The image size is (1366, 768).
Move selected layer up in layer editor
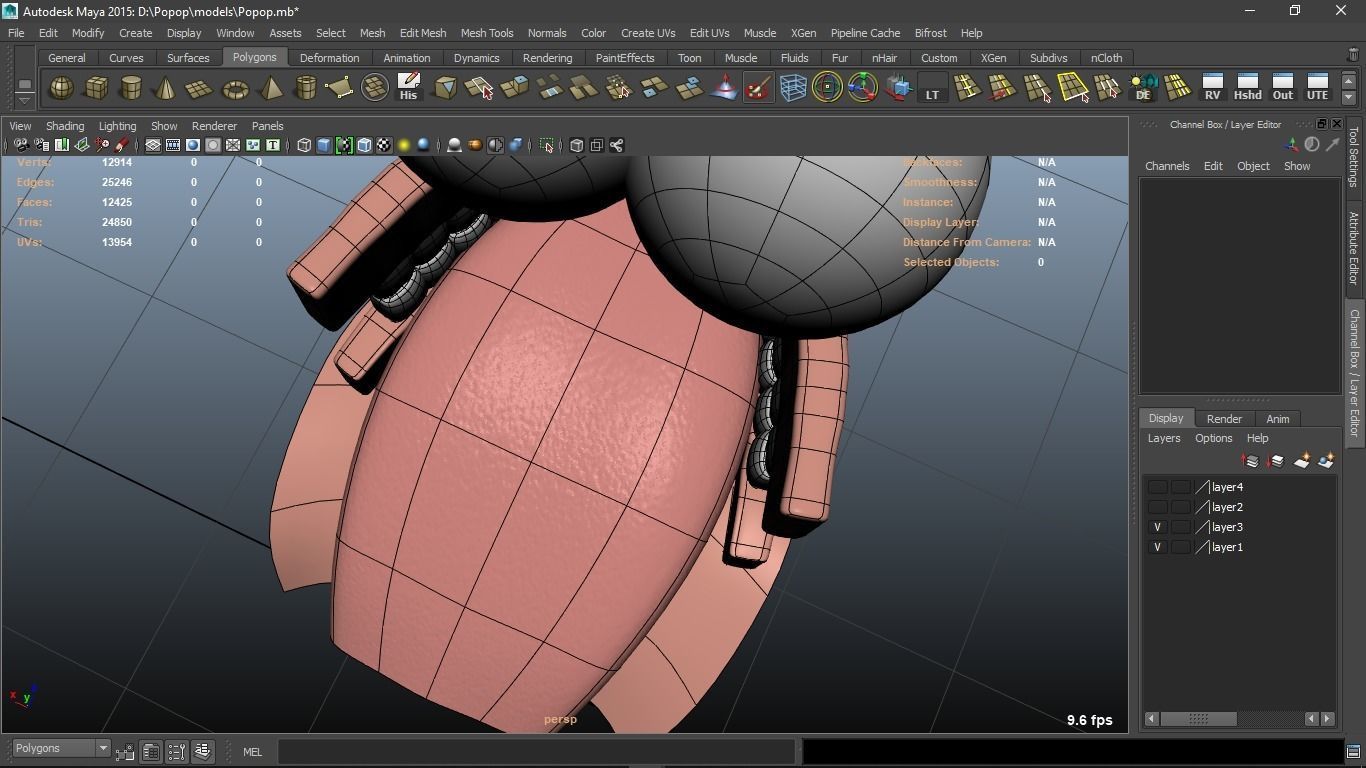[x=1250, y=461]
